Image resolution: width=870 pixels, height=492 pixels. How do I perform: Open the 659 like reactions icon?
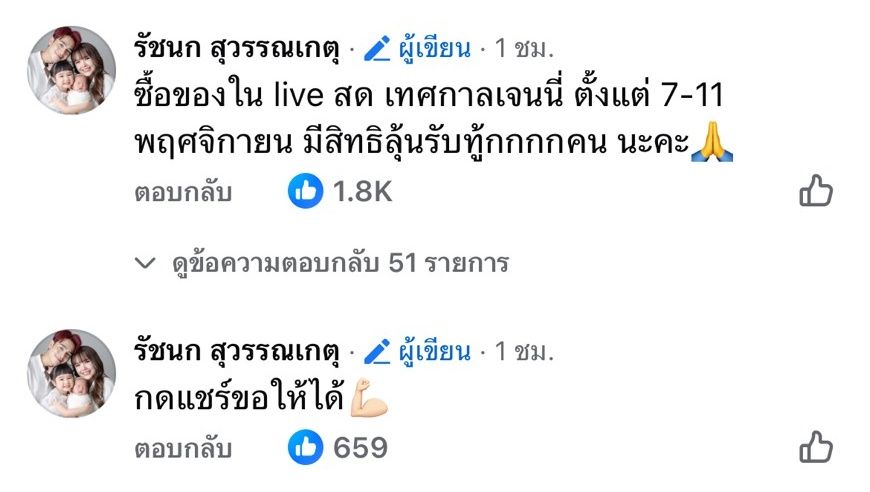pyautogui.click(x=305, y=447)
